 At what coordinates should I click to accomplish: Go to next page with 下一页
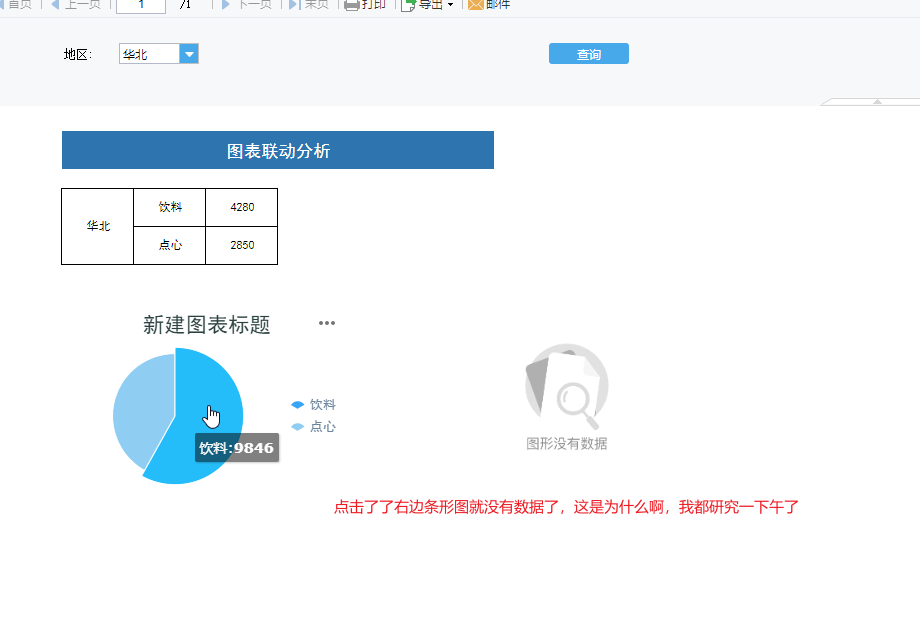click(247, 5)
